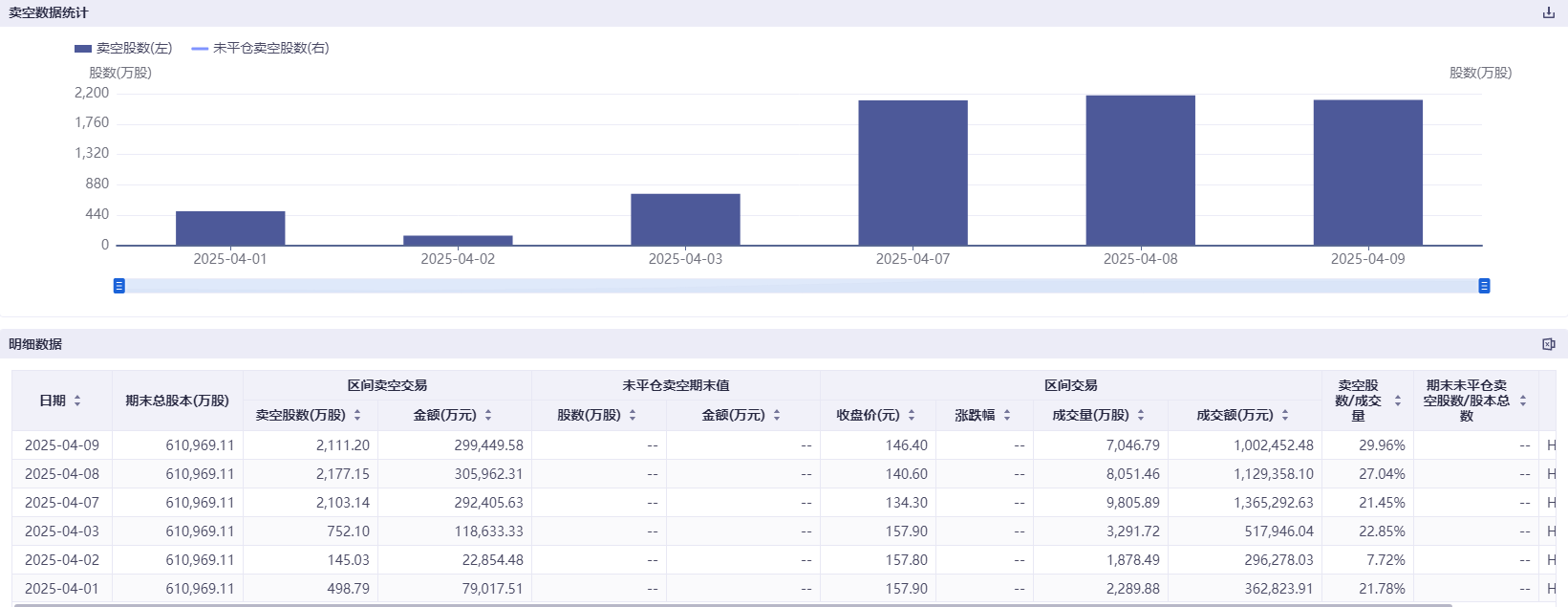Click the chart download icon
1568x607 pixels.
[1548, 12]
